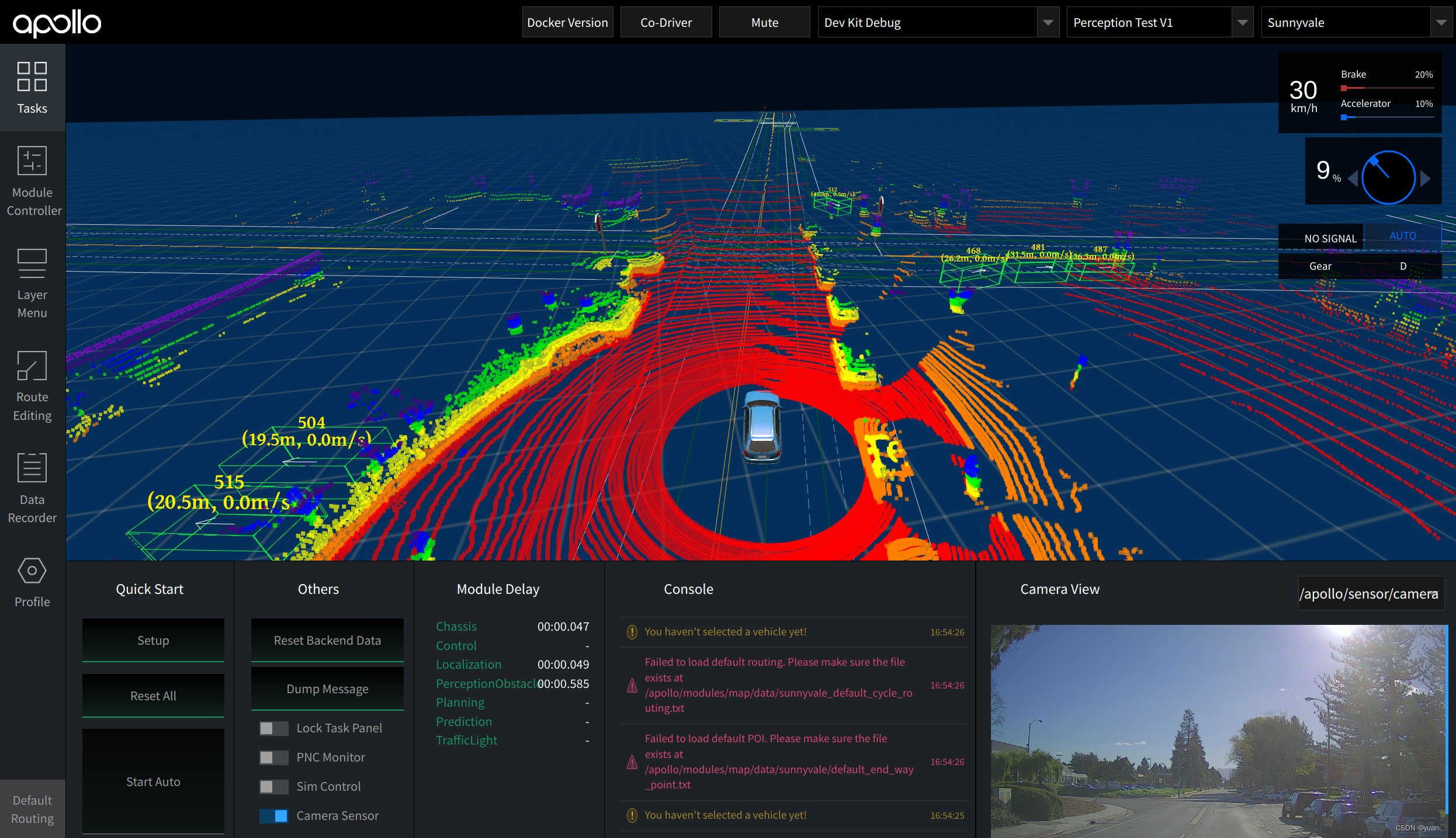Image resolution: width=1456 pixels, height=838 pixels.
Task: Click the right turn signal arrow
Action: point(1426,178)
